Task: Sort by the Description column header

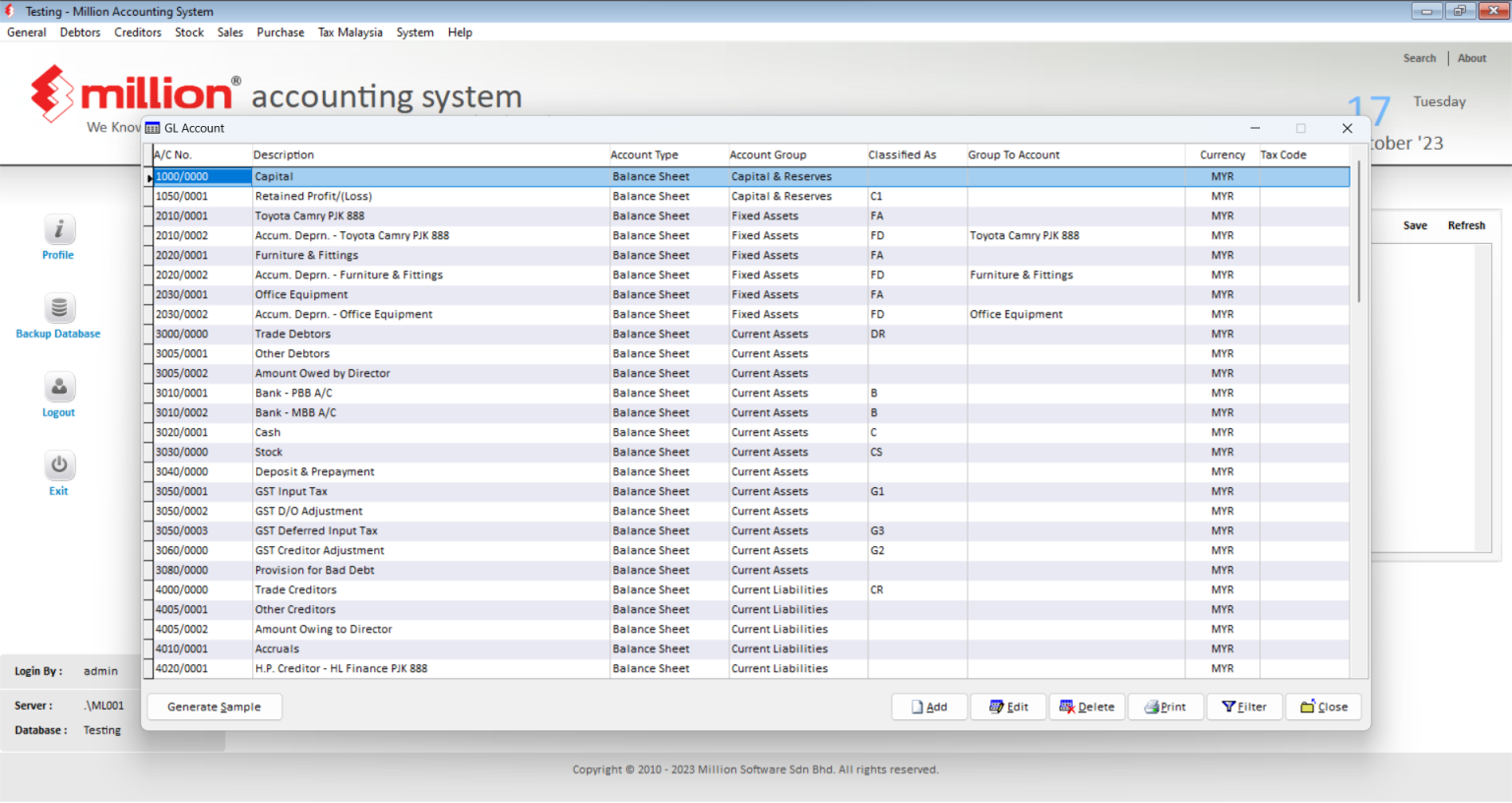Action: 430,154
